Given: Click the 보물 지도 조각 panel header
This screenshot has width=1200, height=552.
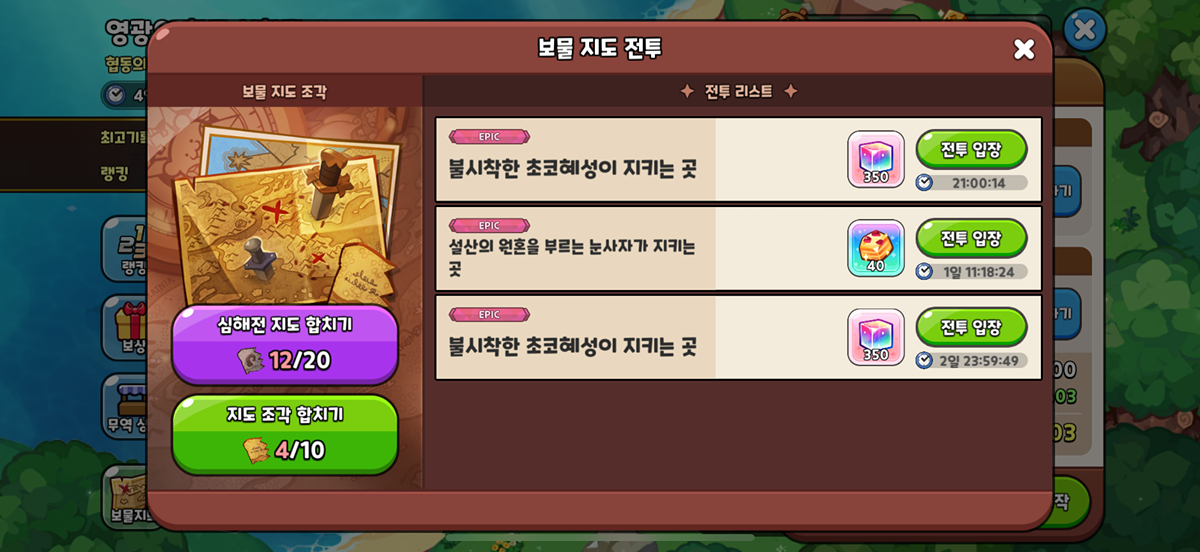Looking at the screenshot, I should coord(284,91).
